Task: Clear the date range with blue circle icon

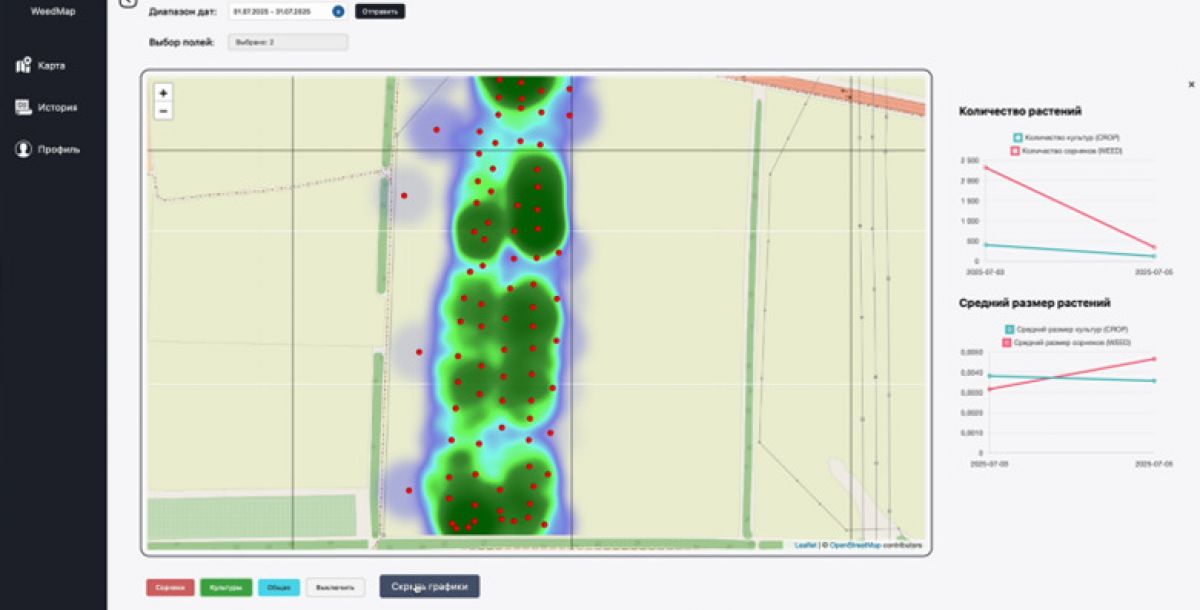Action: pyautogui.click(x=338, y=12)
